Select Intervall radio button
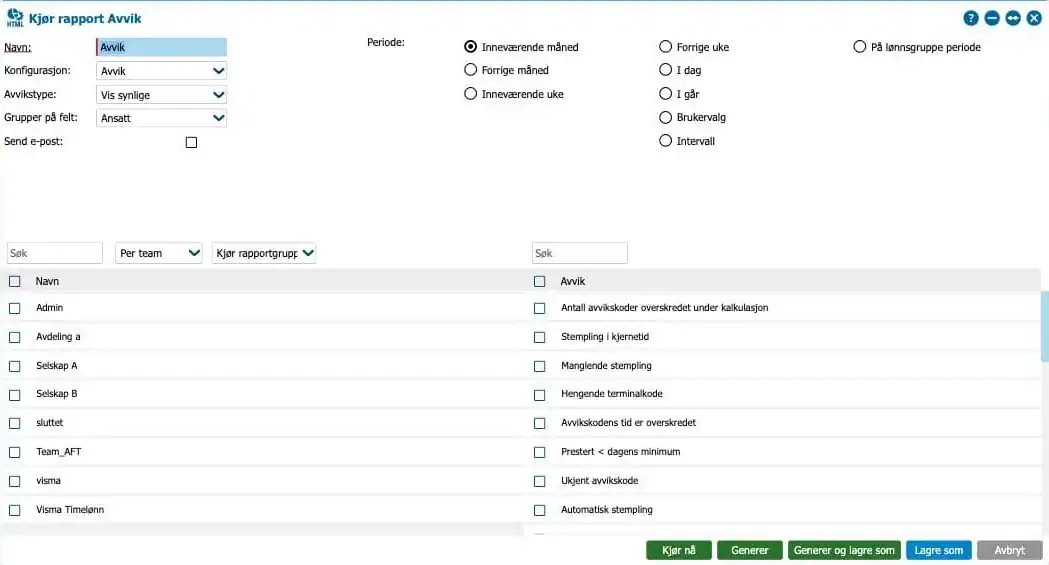This screenshot has height=565, width=1049. 665,140
